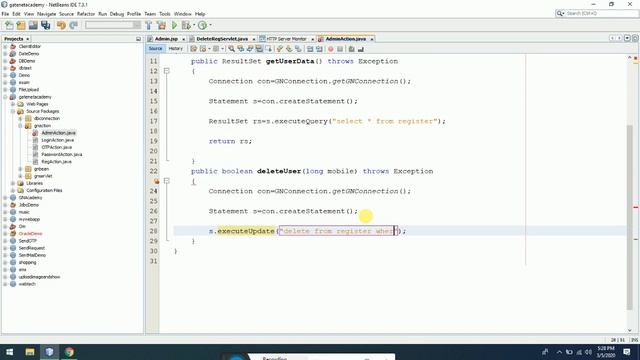Open Chrome from the taskbar

point(69,352)
